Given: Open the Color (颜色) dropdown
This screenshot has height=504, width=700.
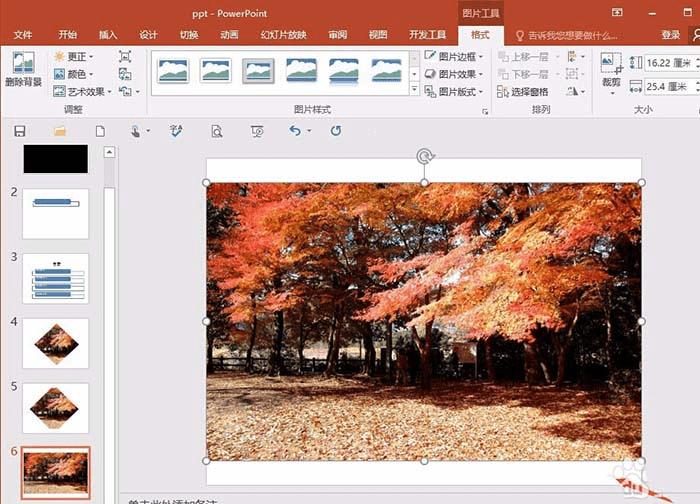Looking at the screenshot, I should [x=73, y=74].
